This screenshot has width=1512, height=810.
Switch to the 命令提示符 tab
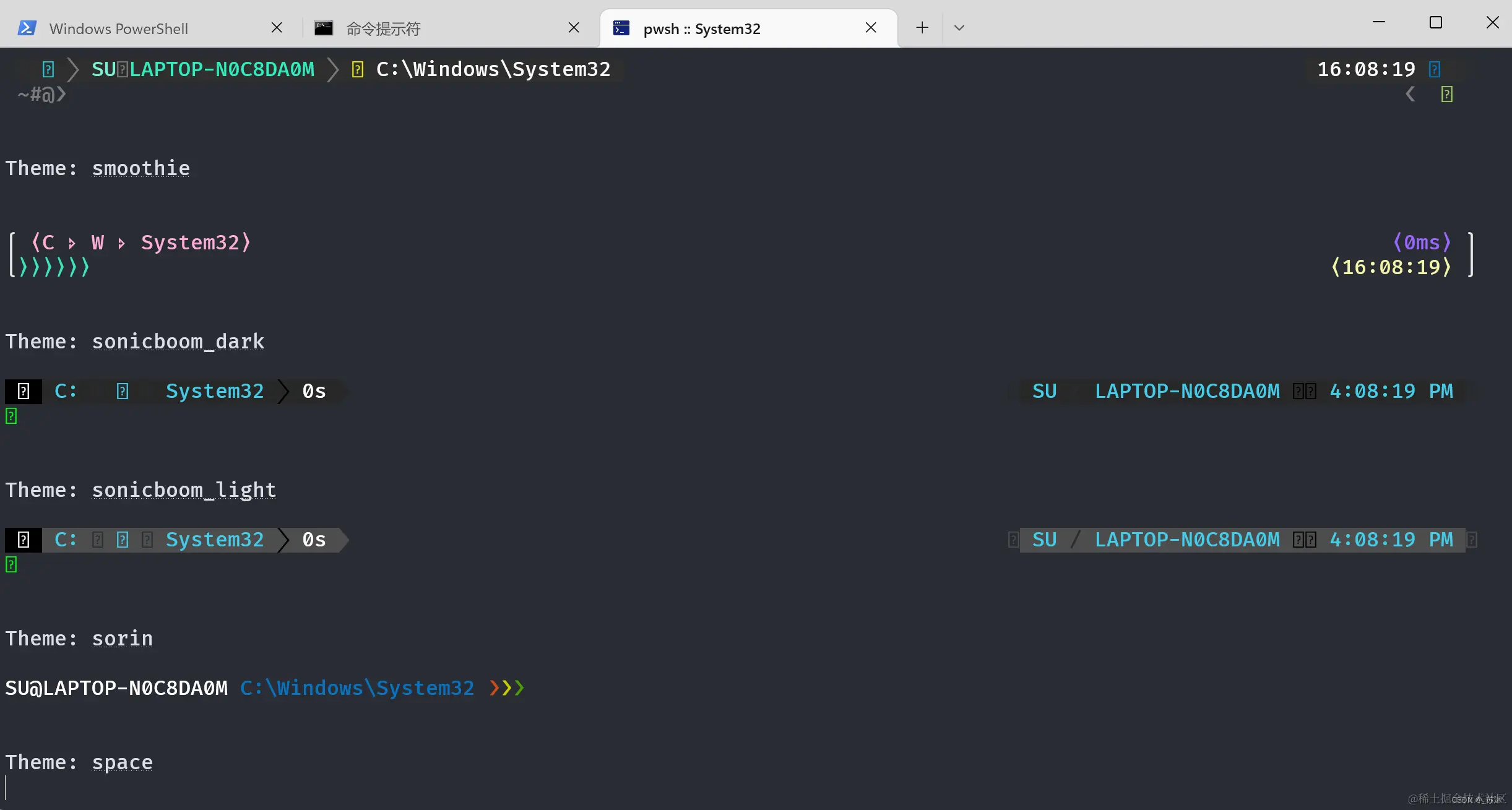coord(383,29)
